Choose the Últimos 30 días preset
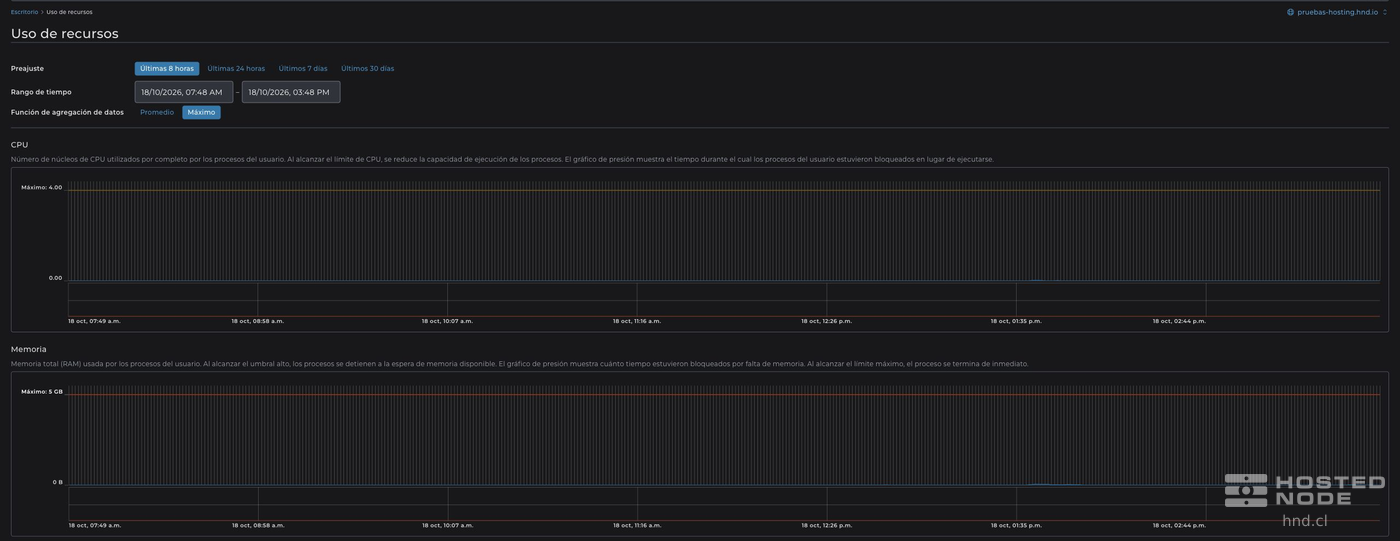Image resolution: width=1400 pixels, height=541 pixels. 367,69
